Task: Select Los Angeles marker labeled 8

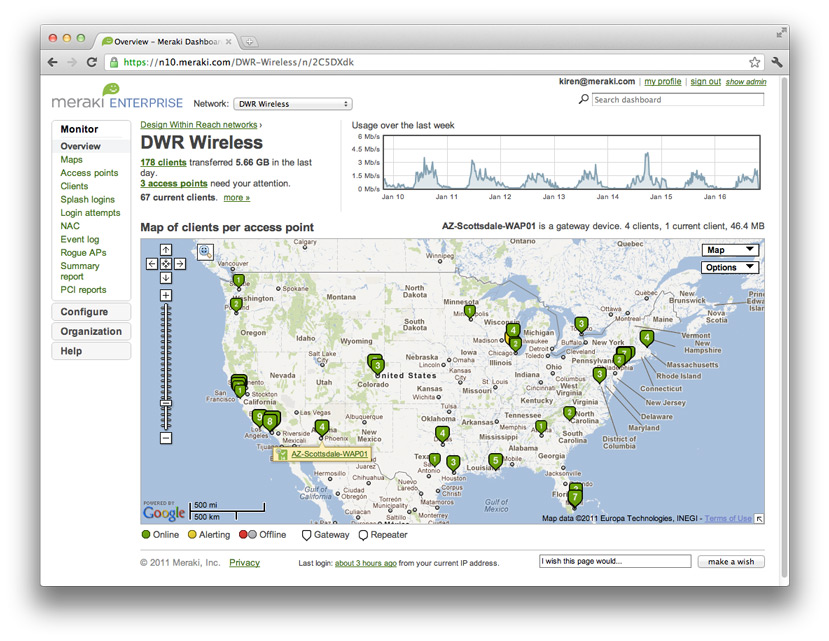Action: 270,422
